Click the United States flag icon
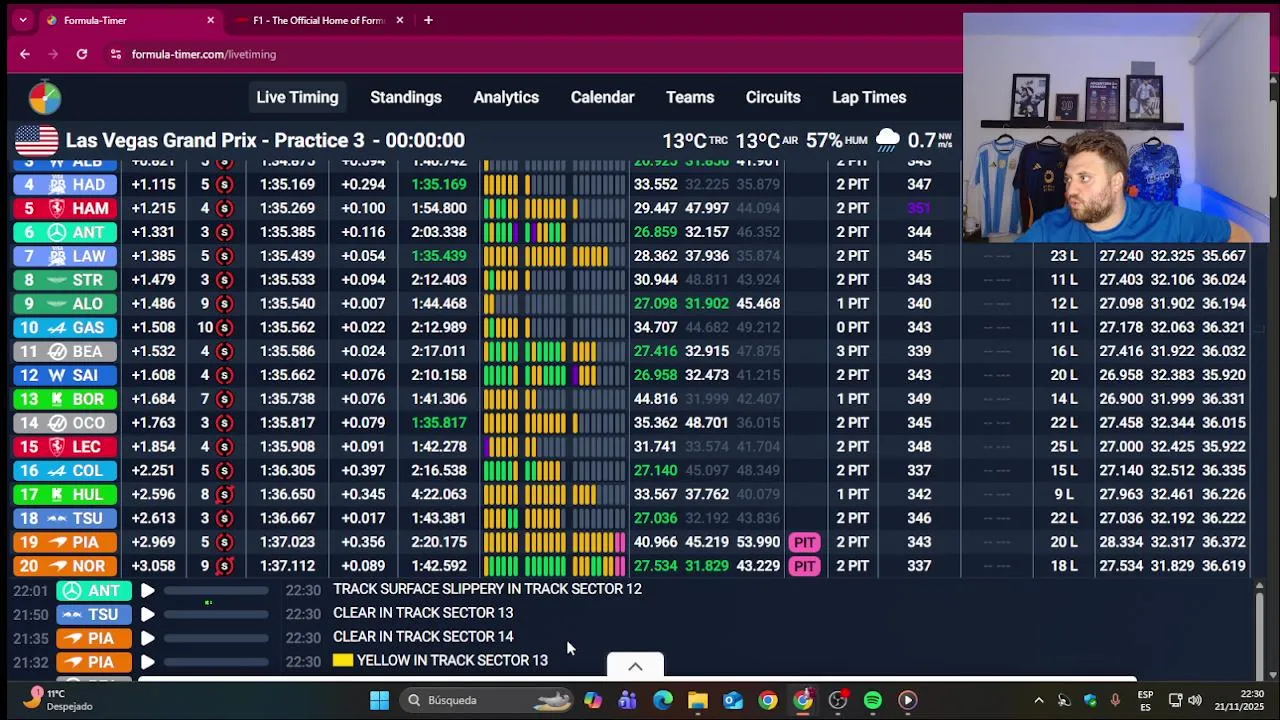1280x720 pixels. 37,140
